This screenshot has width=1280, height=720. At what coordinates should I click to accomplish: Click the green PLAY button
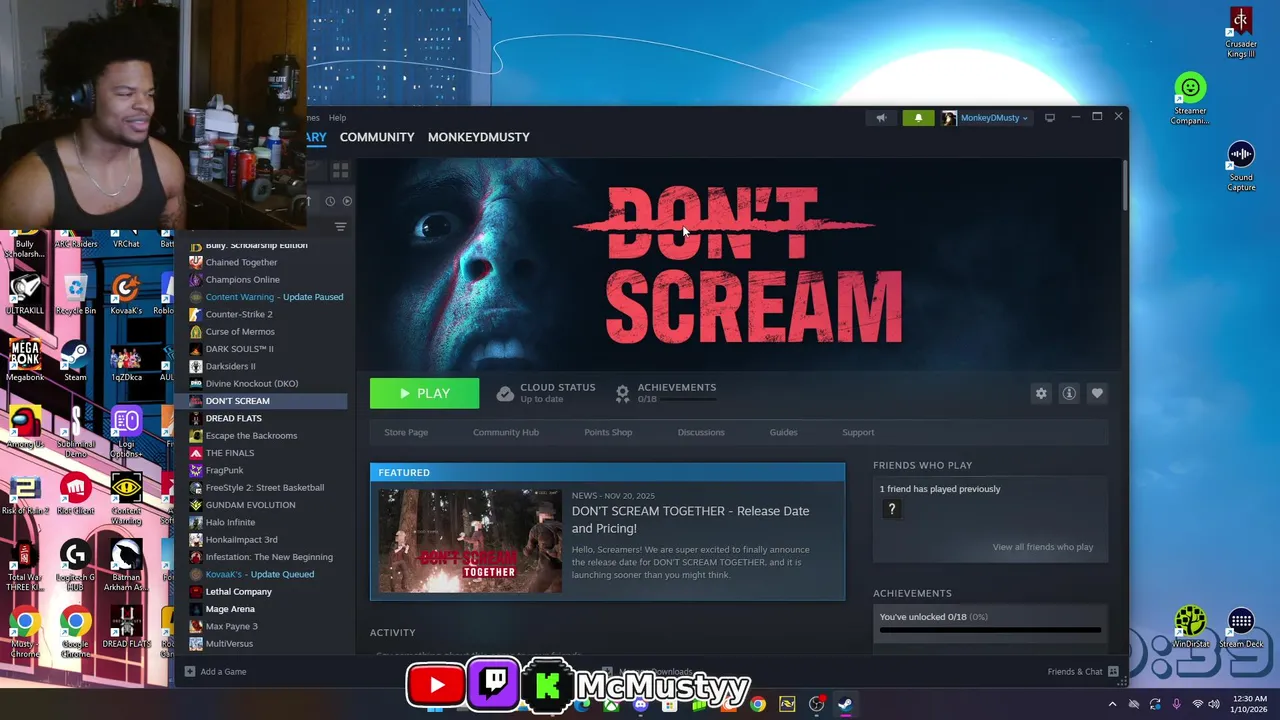[424, 393]
